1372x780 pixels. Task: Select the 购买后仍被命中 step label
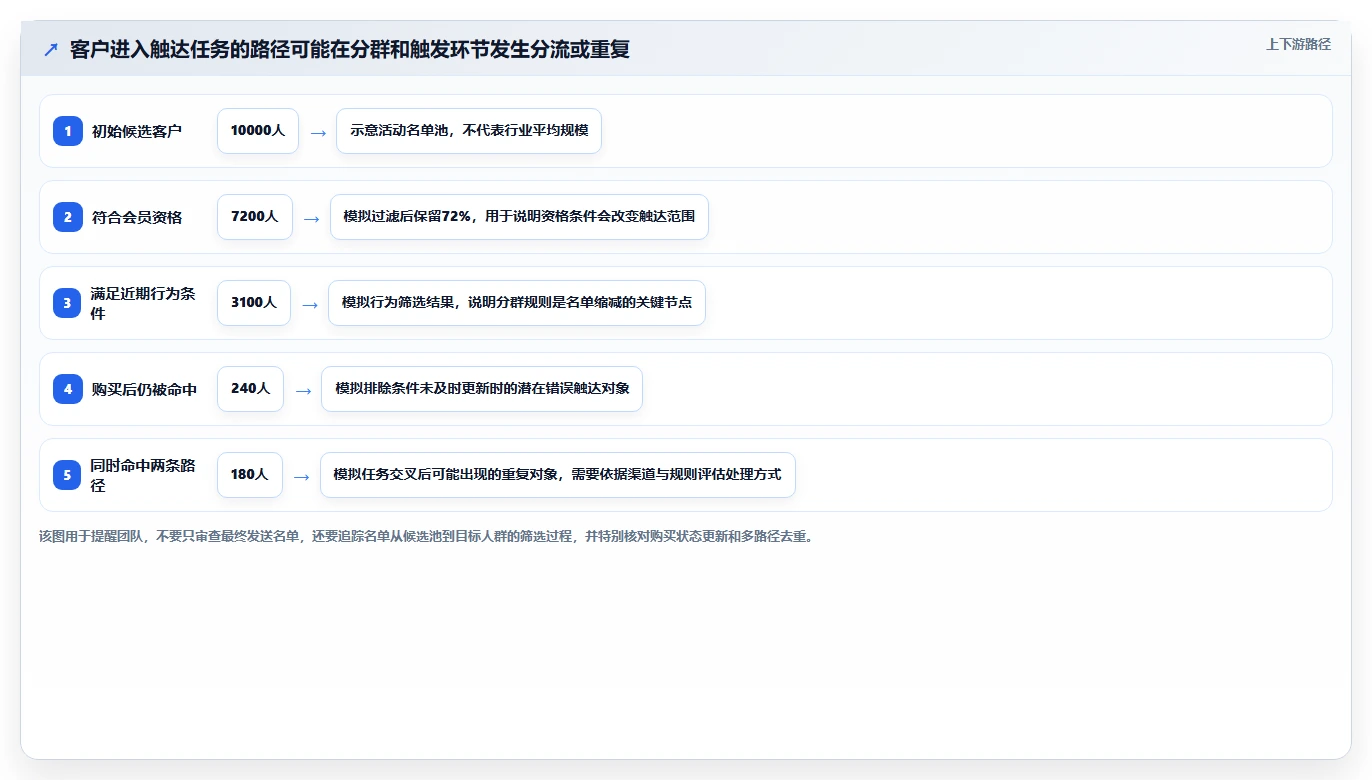click(144, 389)
